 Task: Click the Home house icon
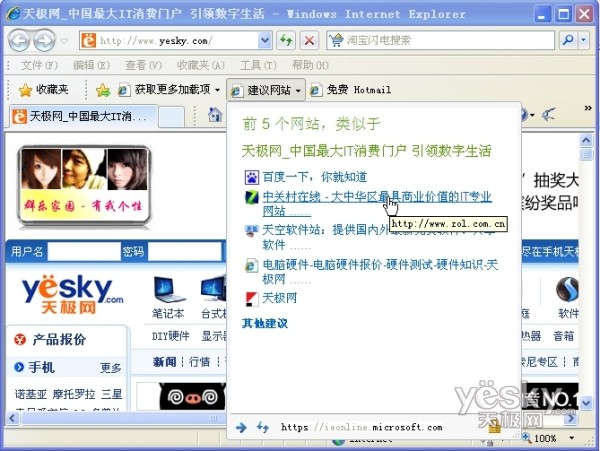tap(215, 115)
